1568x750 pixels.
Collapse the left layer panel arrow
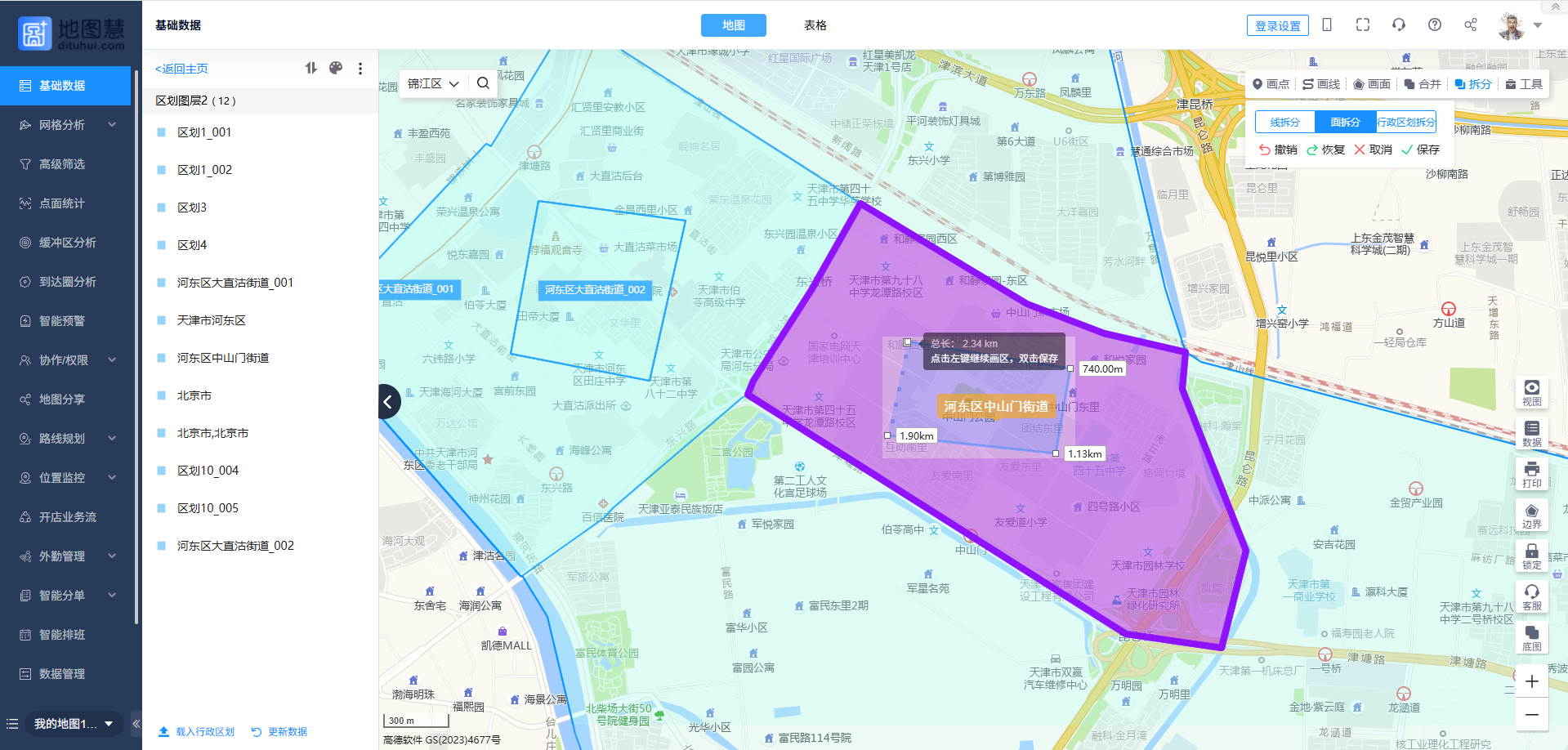388,401
